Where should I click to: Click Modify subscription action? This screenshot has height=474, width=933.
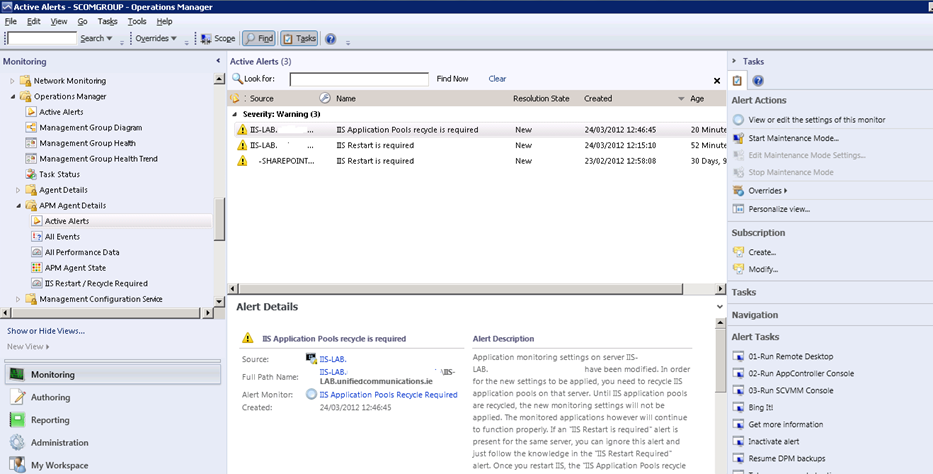(x=763, y=269)
